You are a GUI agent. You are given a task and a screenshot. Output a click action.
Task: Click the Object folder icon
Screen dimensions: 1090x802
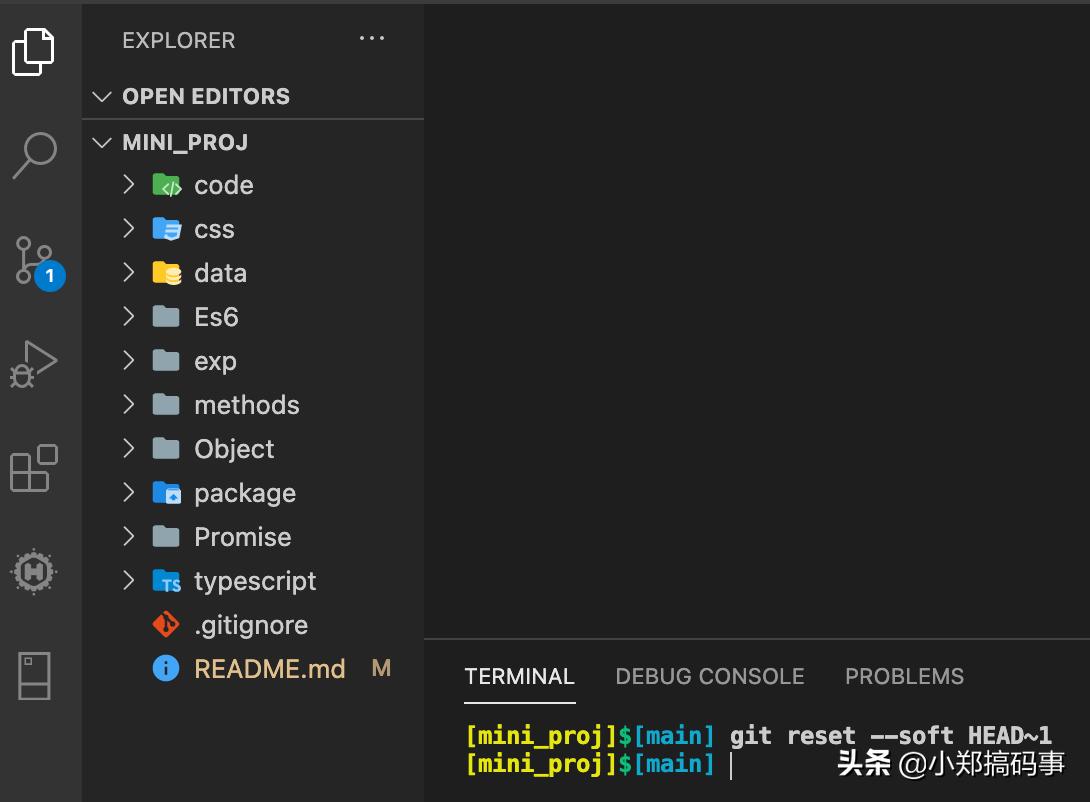(x=166, y=449)
